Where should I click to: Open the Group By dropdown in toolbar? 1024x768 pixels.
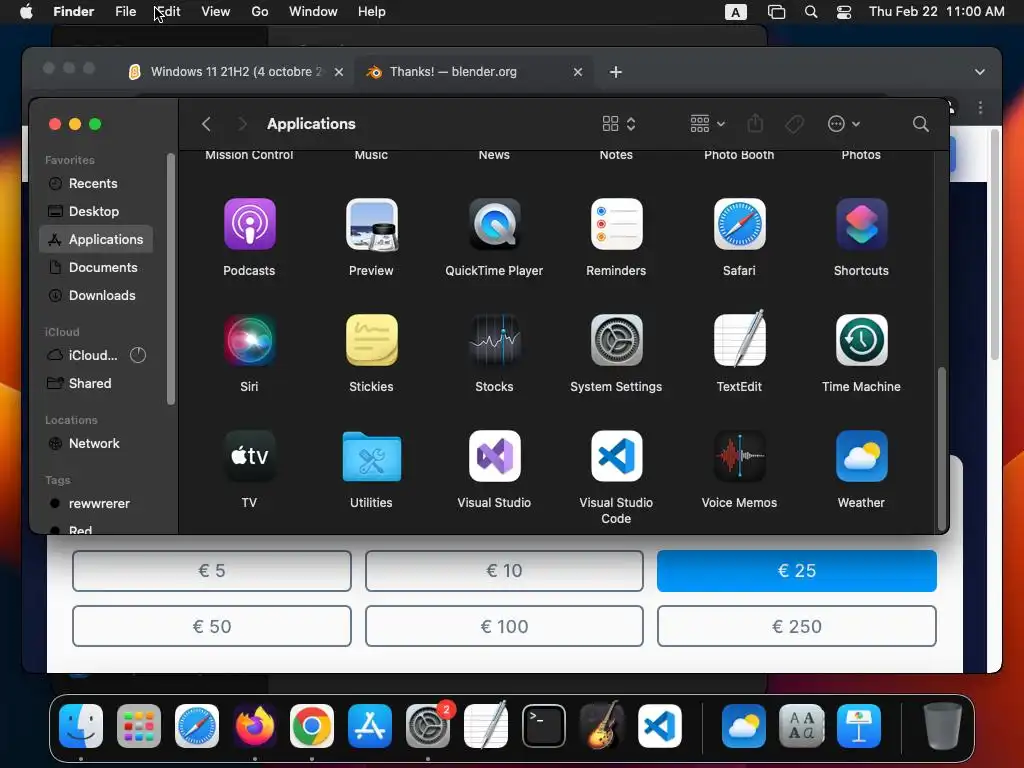(707, 124)
